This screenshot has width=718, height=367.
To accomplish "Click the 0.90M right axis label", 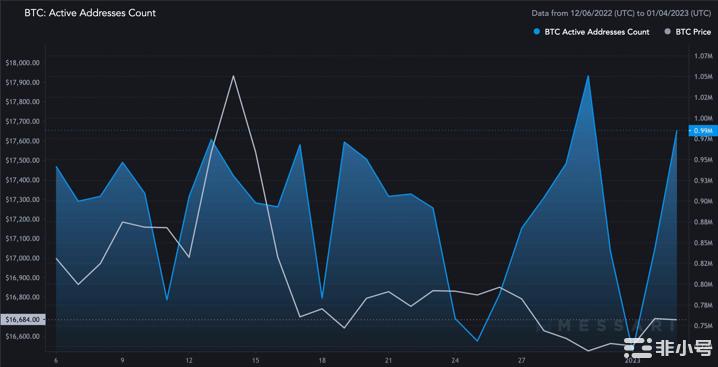I will click(702, 201).
